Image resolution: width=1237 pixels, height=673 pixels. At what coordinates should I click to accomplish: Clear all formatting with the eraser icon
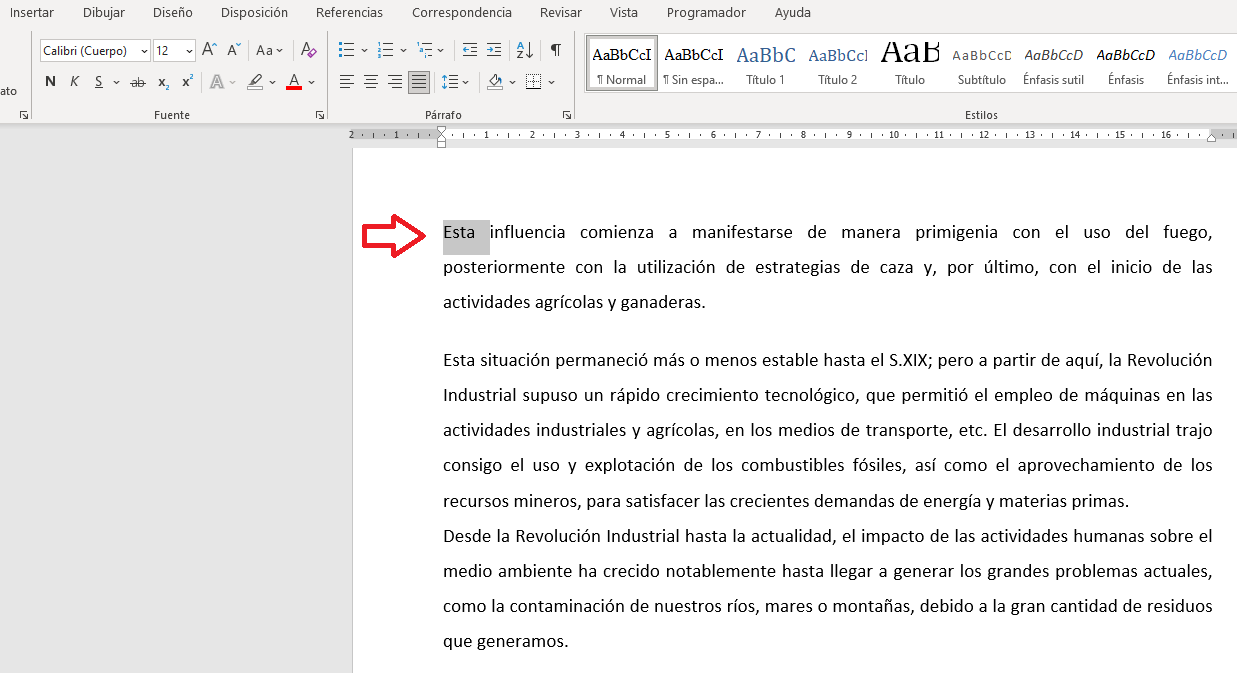tap(309, 50)
